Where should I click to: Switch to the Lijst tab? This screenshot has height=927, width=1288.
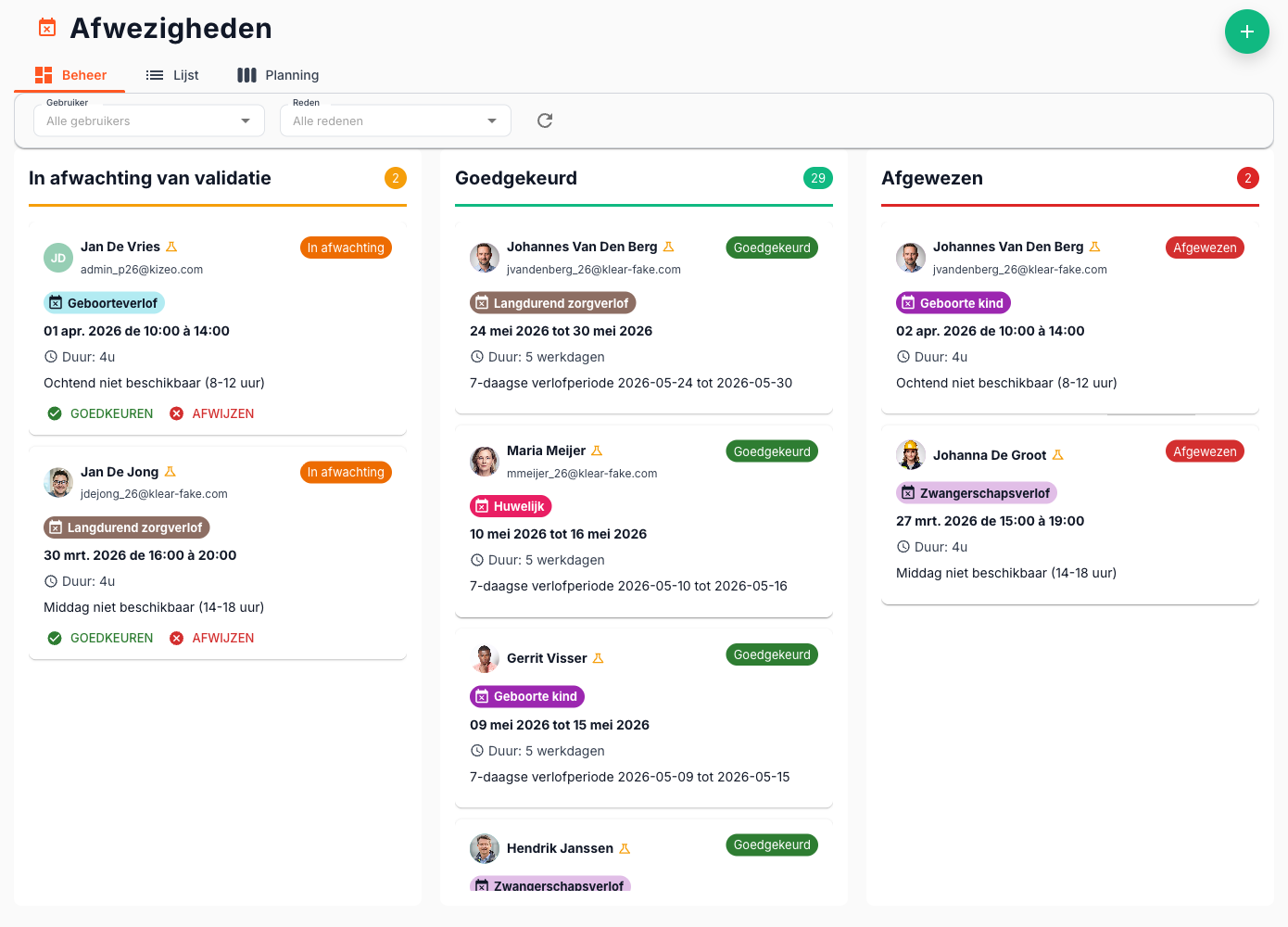(x=173, y=75)
